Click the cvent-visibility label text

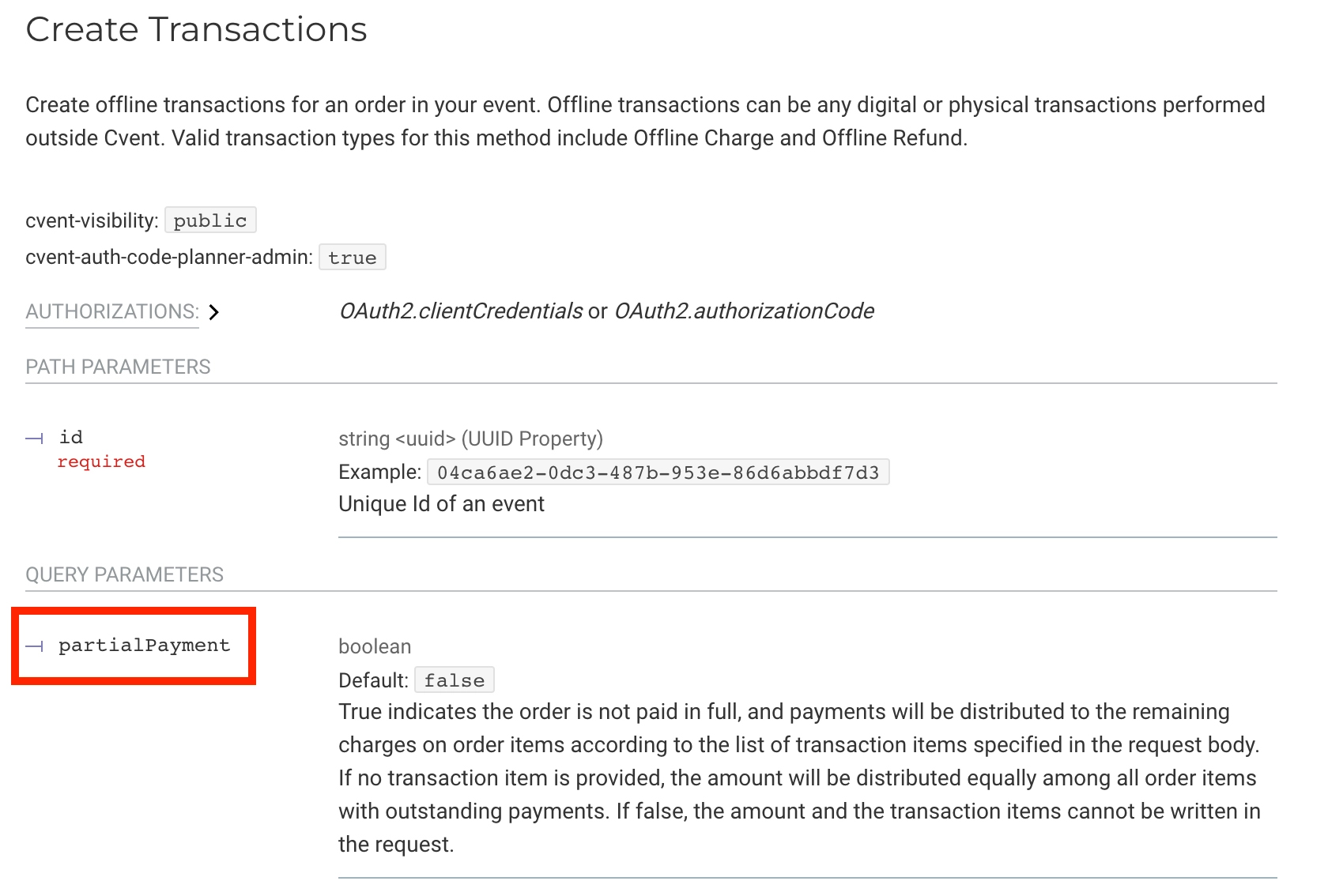point(92,220)
